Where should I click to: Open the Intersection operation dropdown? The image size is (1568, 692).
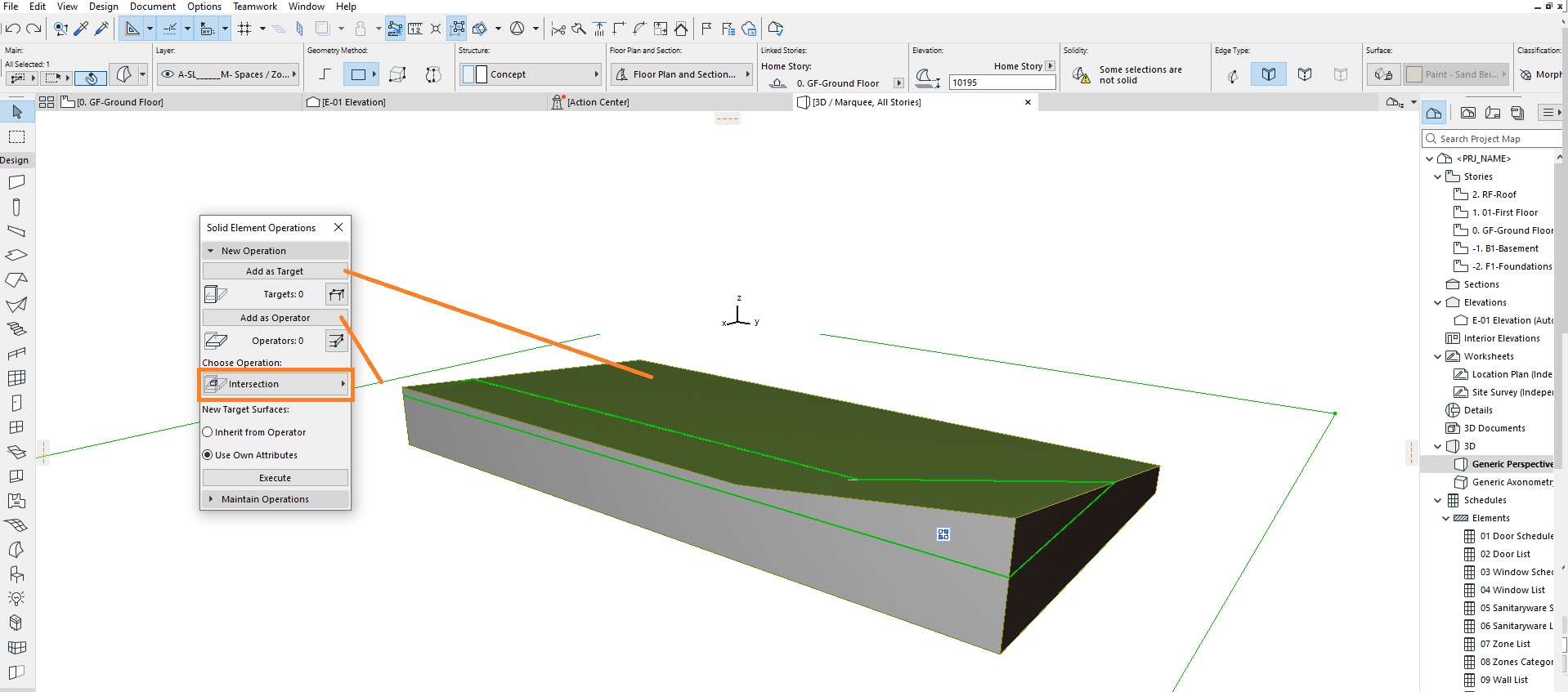click(x=276, y=384)
